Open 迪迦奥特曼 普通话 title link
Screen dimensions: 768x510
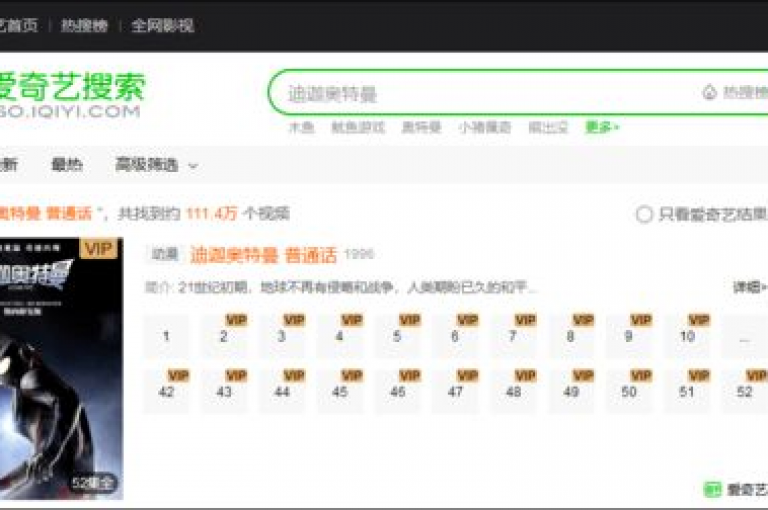point(264,255)
